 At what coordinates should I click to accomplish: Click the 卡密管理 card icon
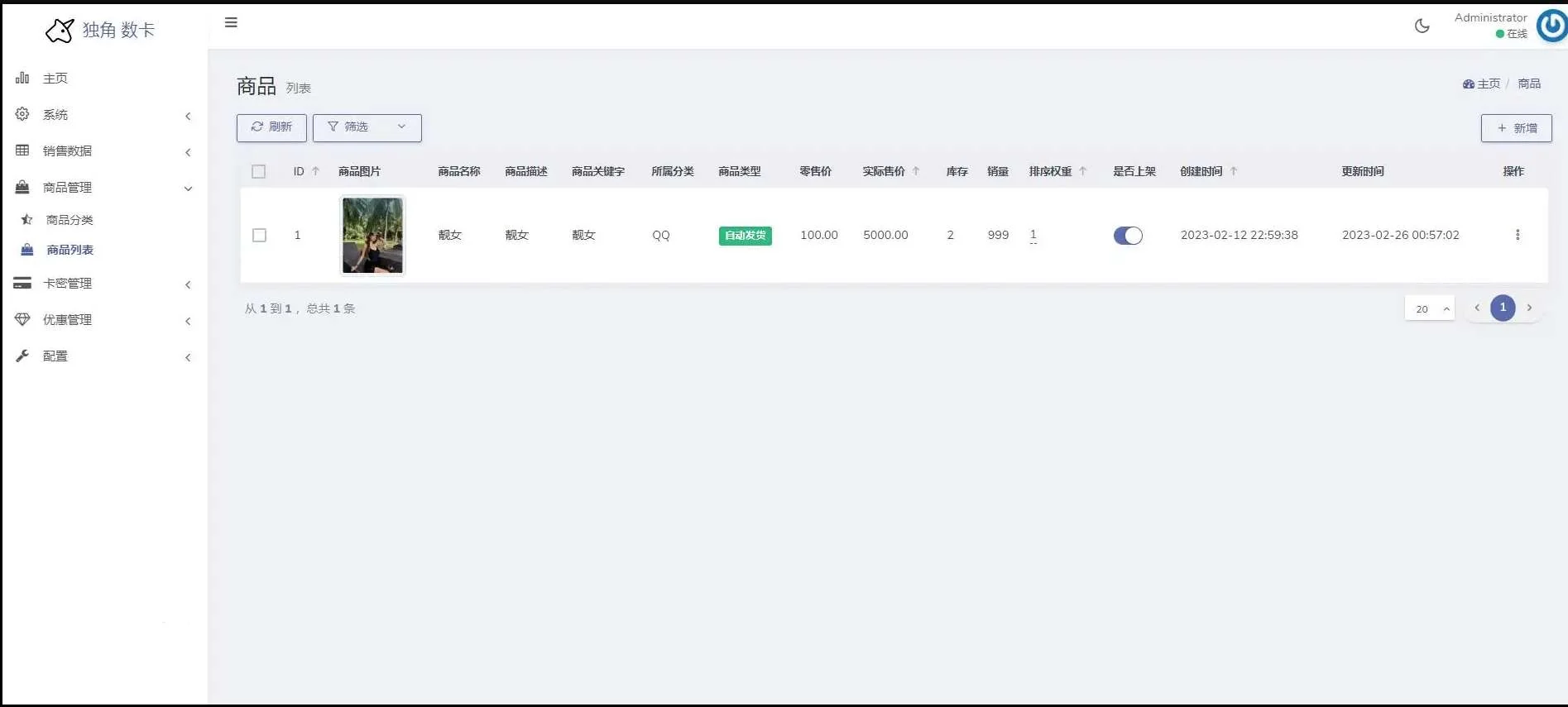point(22,283)
